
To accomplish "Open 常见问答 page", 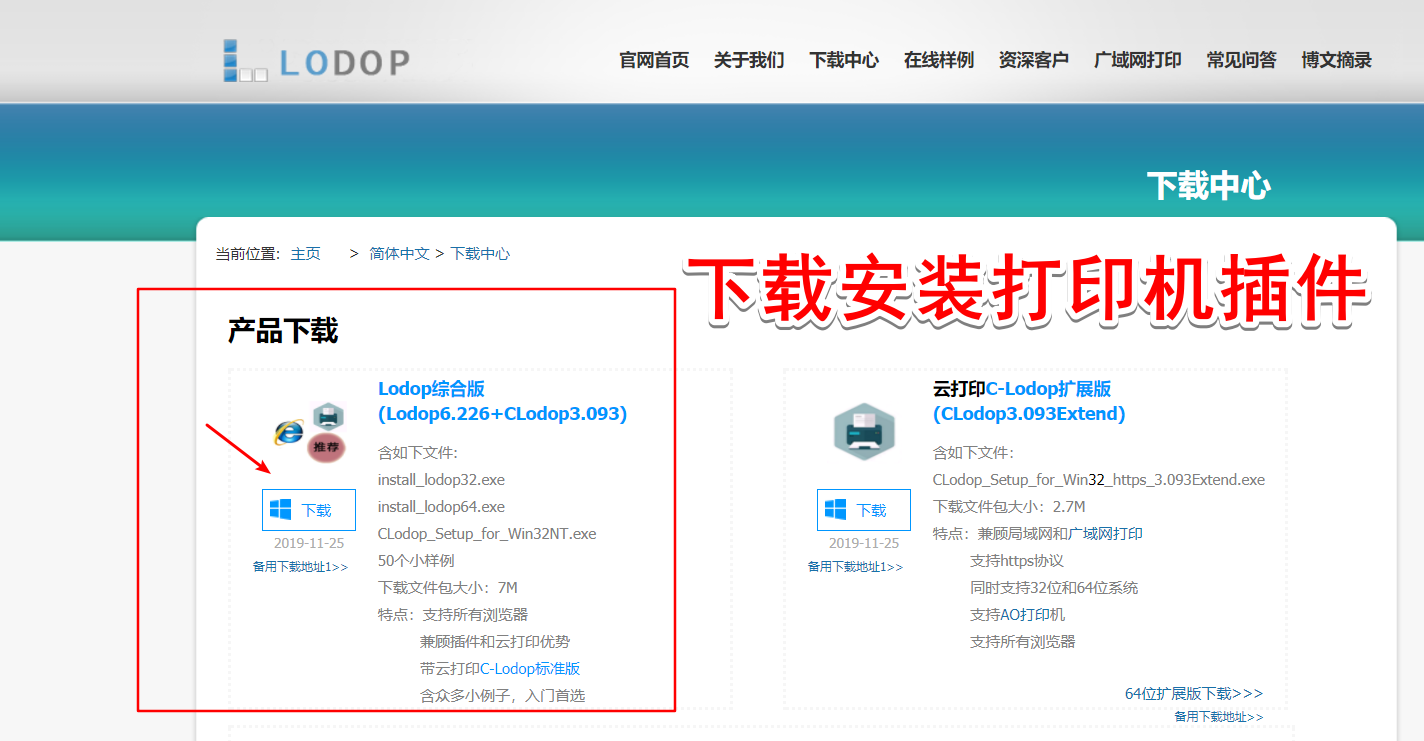I will tap(1242, 60).
